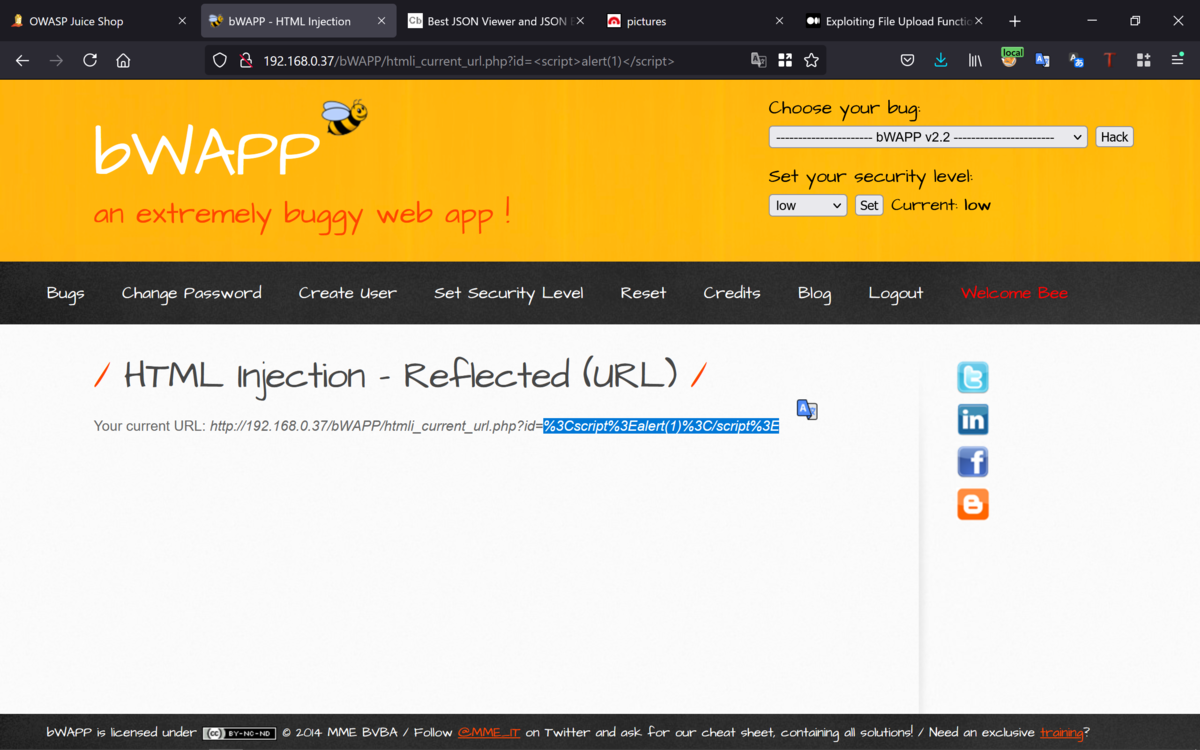Open Set Security Level in navigation
This screenshot has height=750, width=1200.
click(509, 293)
